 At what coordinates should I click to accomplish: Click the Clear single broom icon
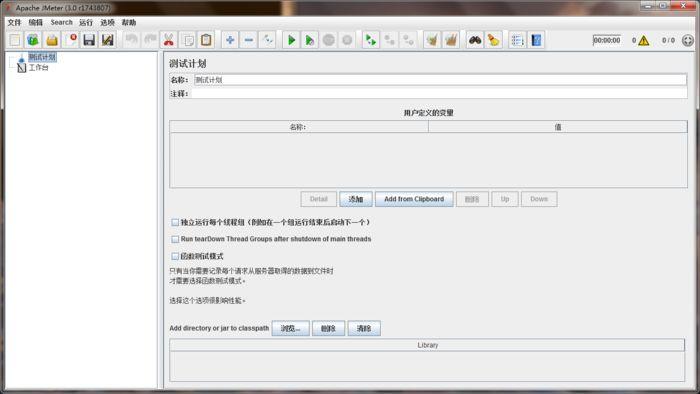click(432, 40)
